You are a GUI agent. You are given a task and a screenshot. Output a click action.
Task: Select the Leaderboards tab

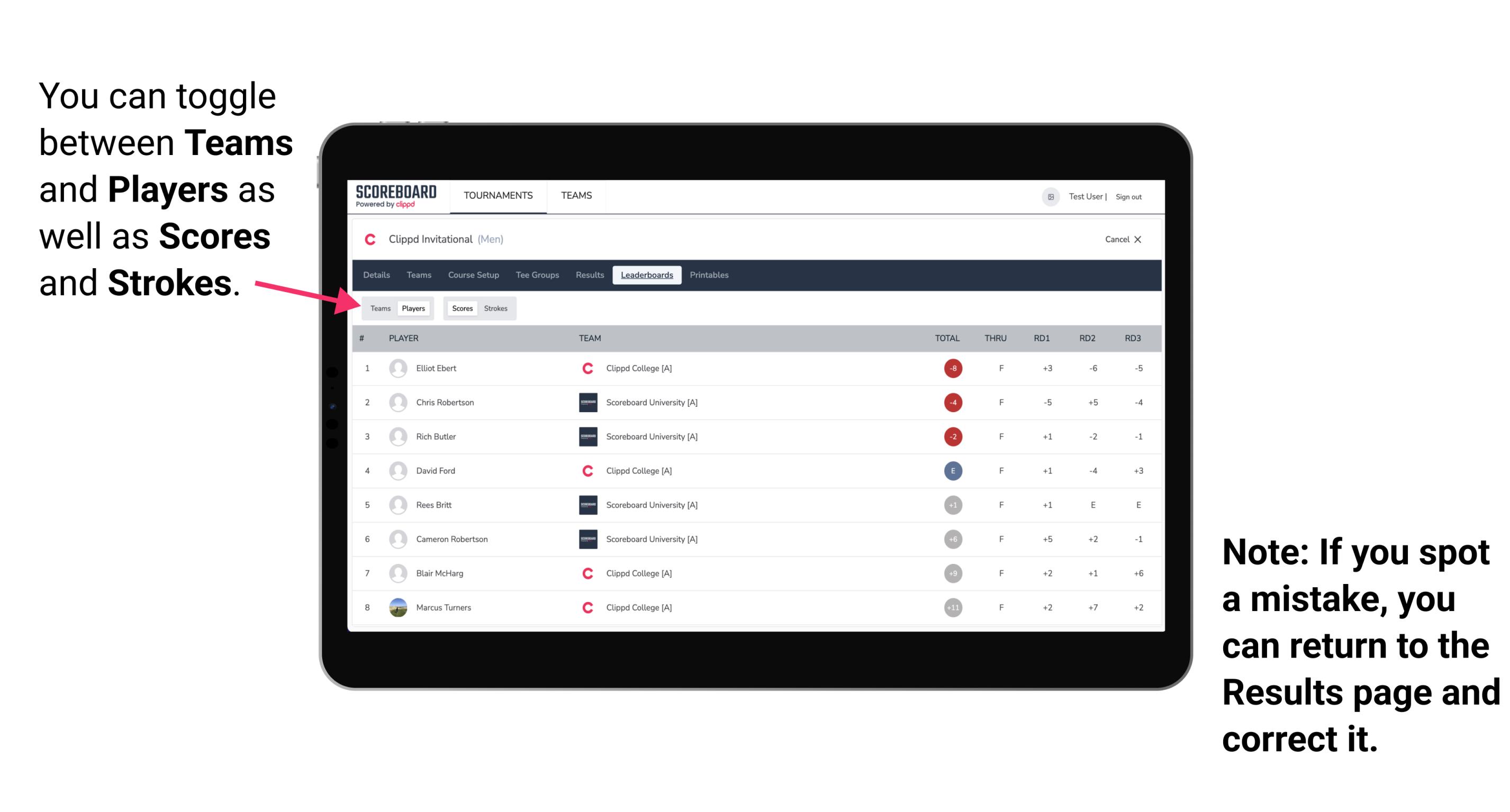647,274
